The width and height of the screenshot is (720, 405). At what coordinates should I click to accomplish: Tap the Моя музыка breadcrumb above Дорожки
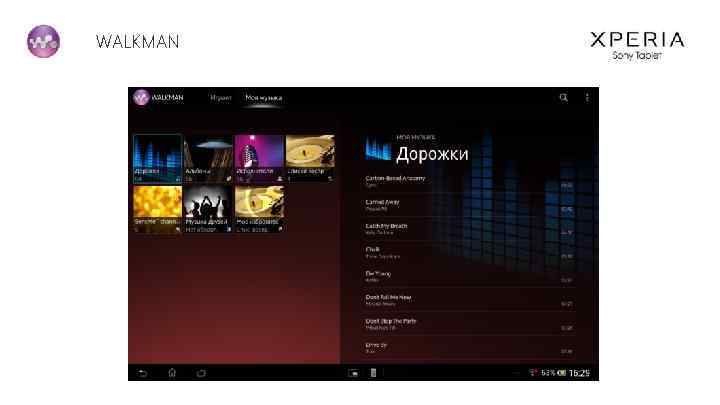coord(416,137)
